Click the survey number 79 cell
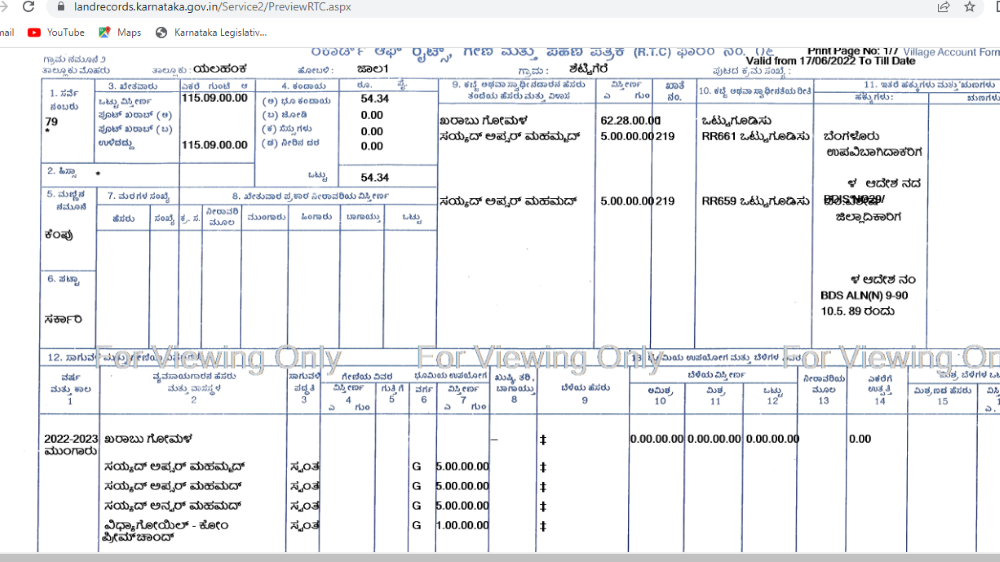 click(x=52, y=123)
